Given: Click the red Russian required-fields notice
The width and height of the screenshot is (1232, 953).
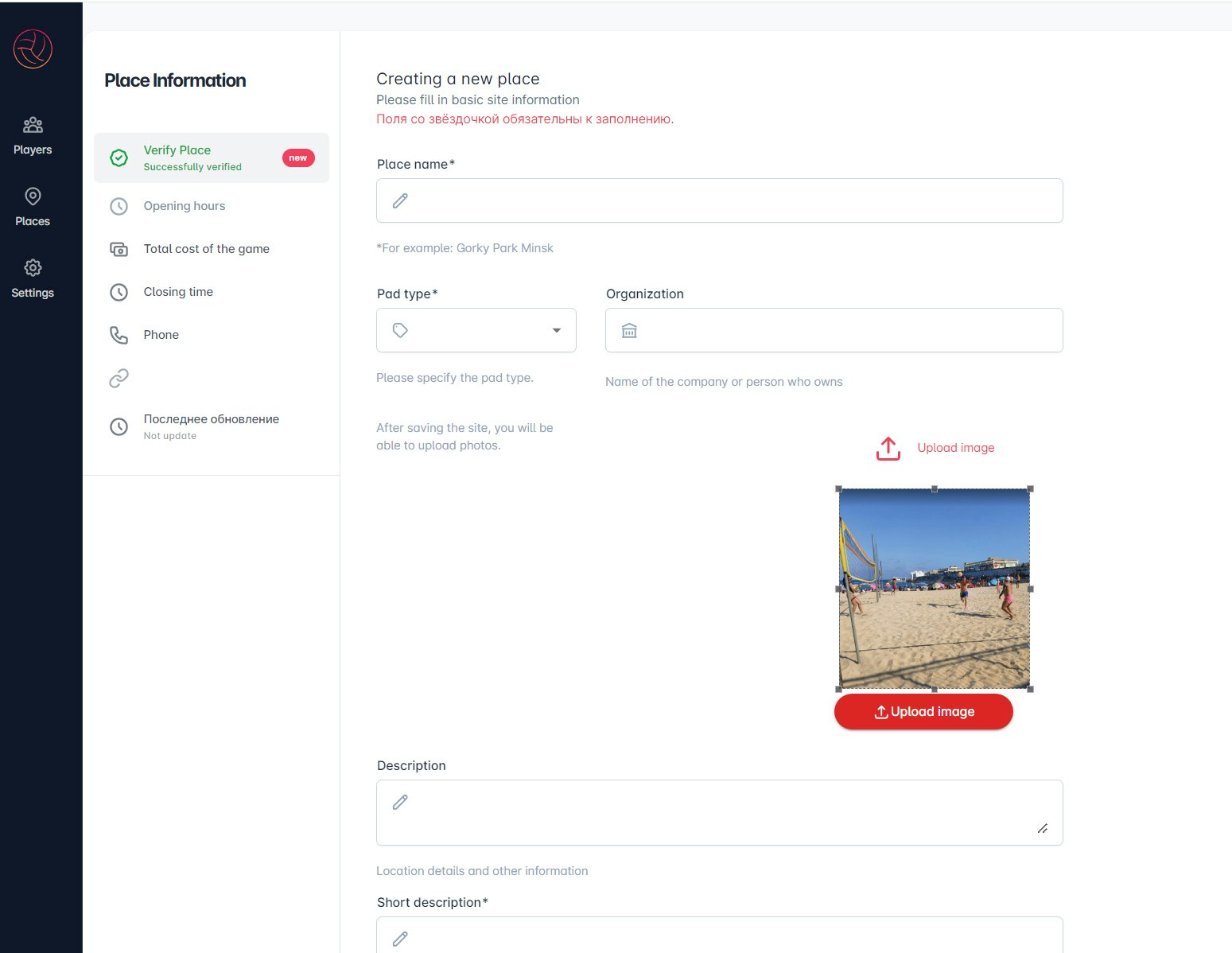Looking at the screenshot, I should tap(525, 119).
